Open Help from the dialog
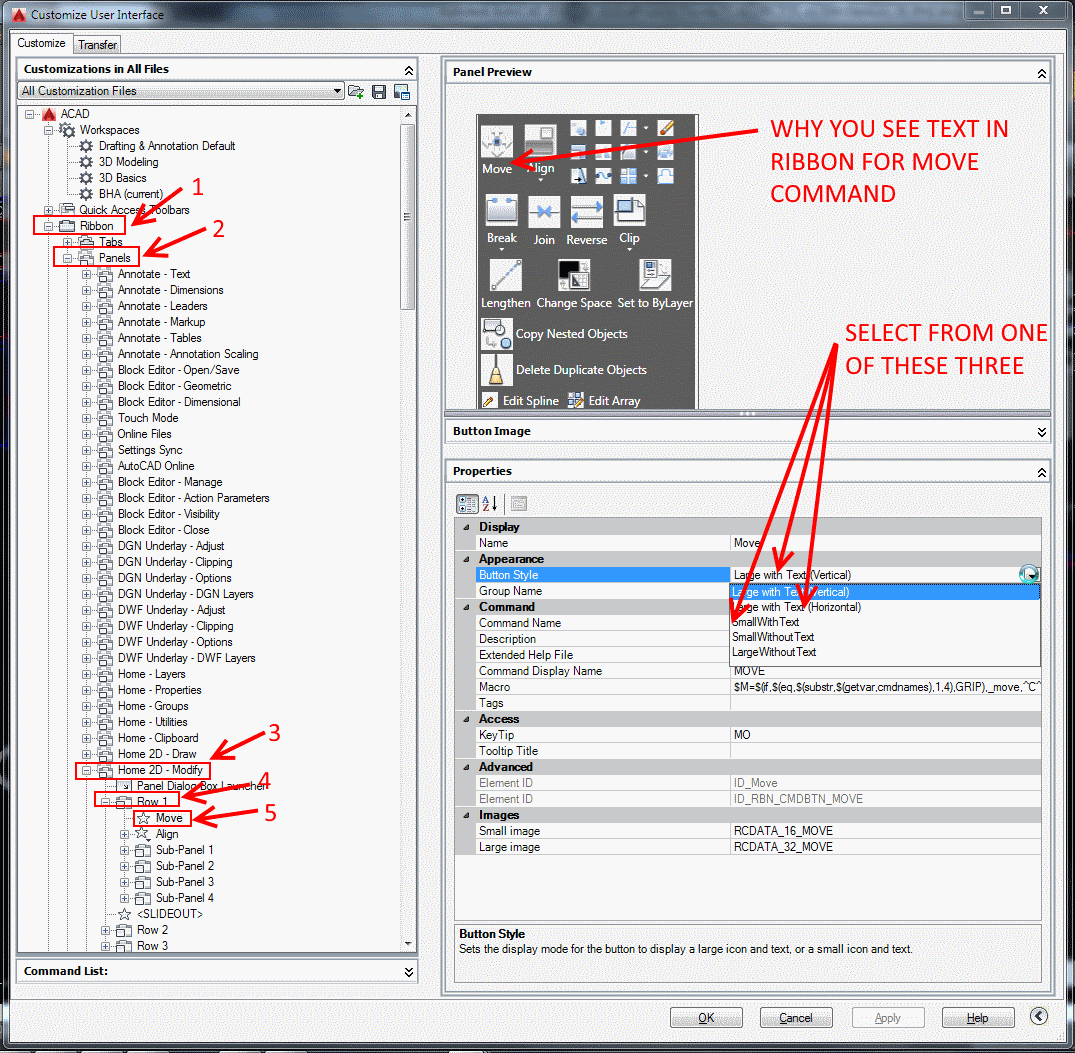The width and height of the screenshot is (1075, 1053). (x=978, y=1017)
